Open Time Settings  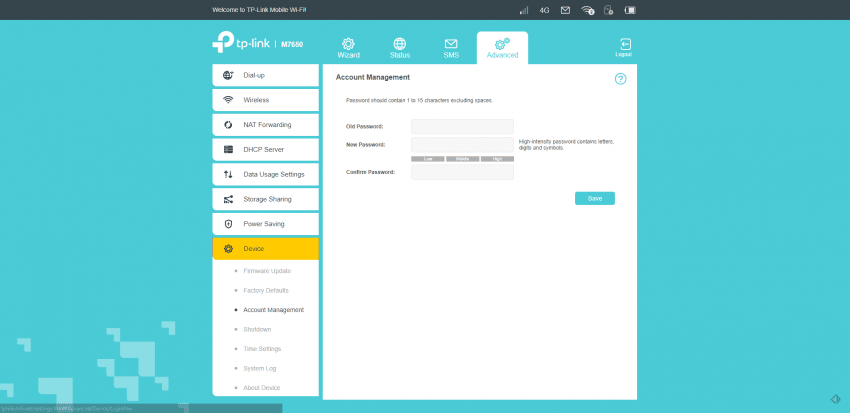click(262, 349)
